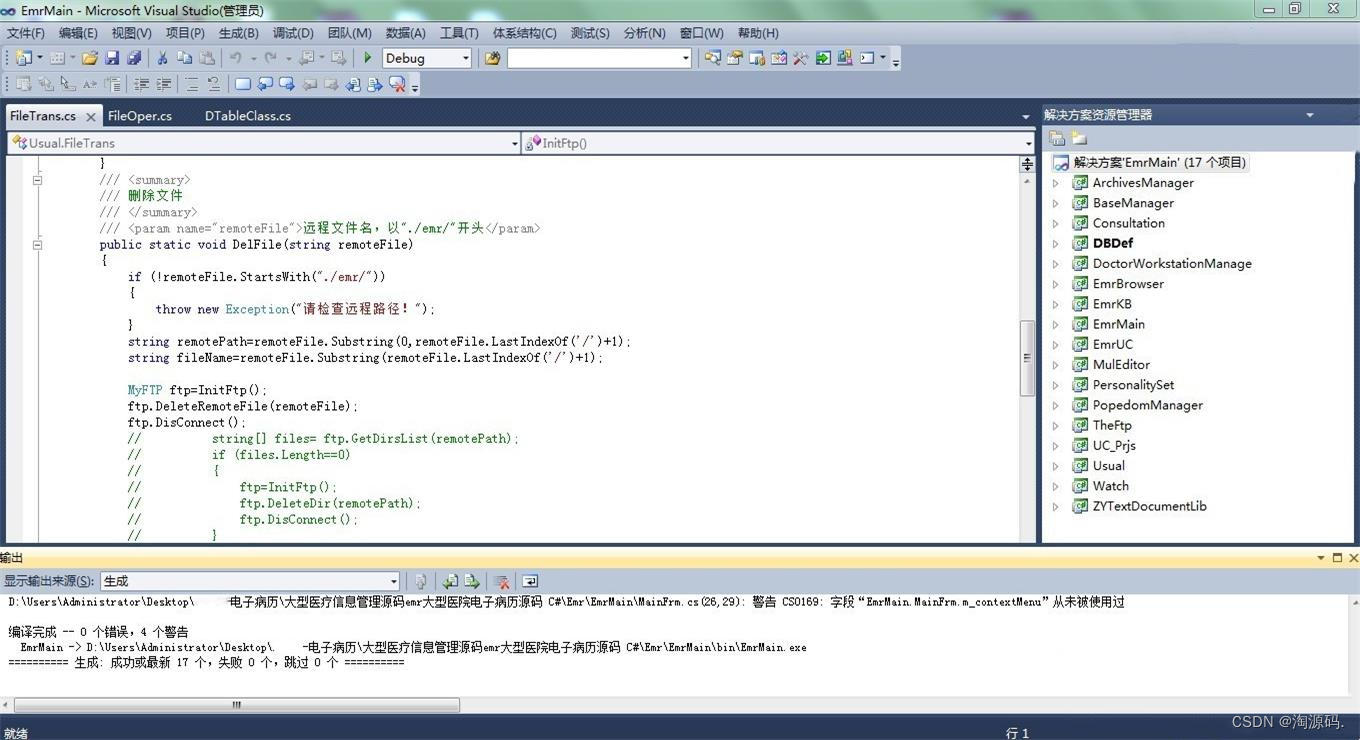This screenshot has width=1360, height=740.
Task: Clear all output with the red X icon
Action: click(x=503, y=581)
